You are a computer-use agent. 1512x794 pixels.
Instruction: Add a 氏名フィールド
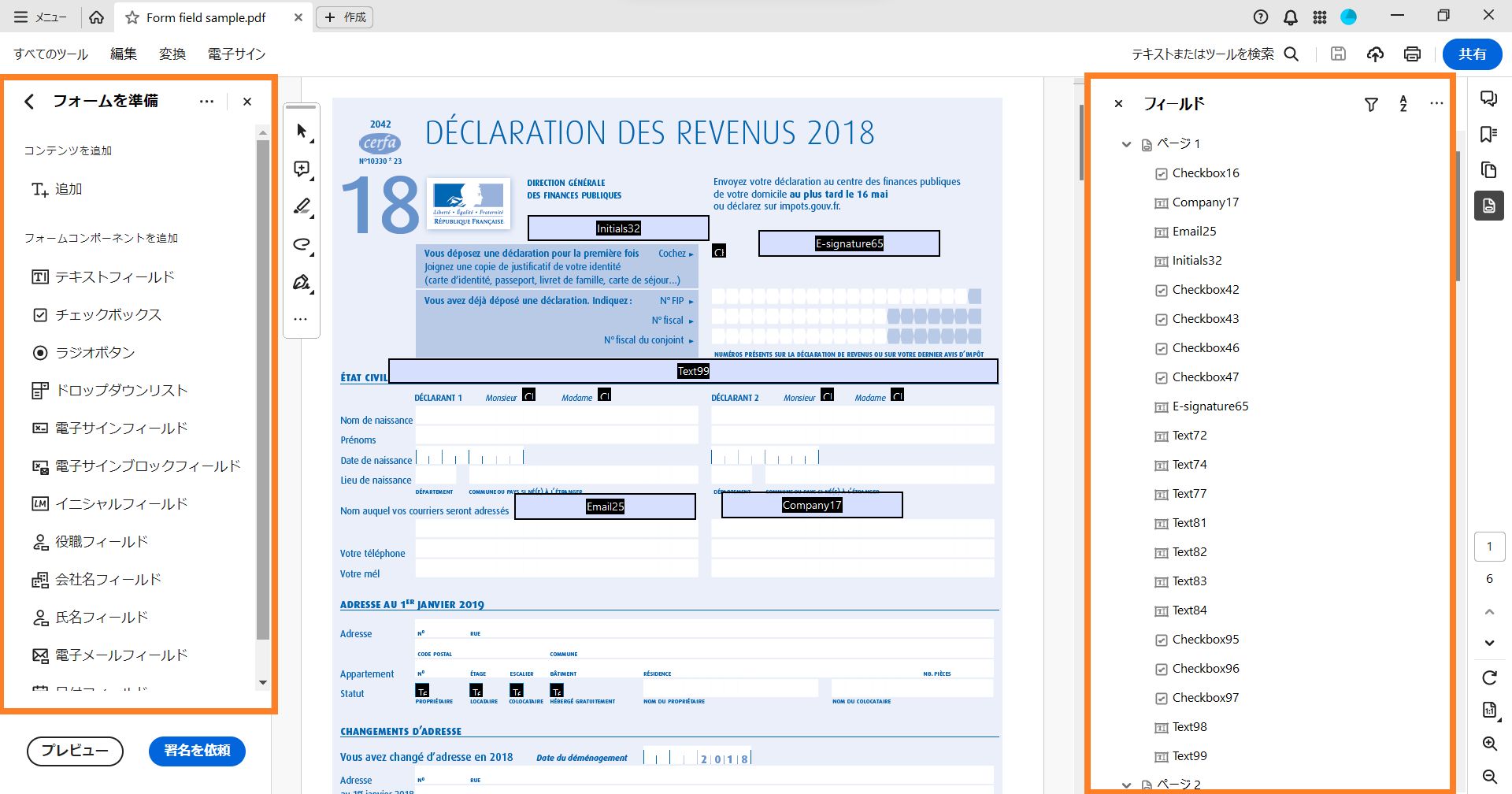click(x=90, y=618)
